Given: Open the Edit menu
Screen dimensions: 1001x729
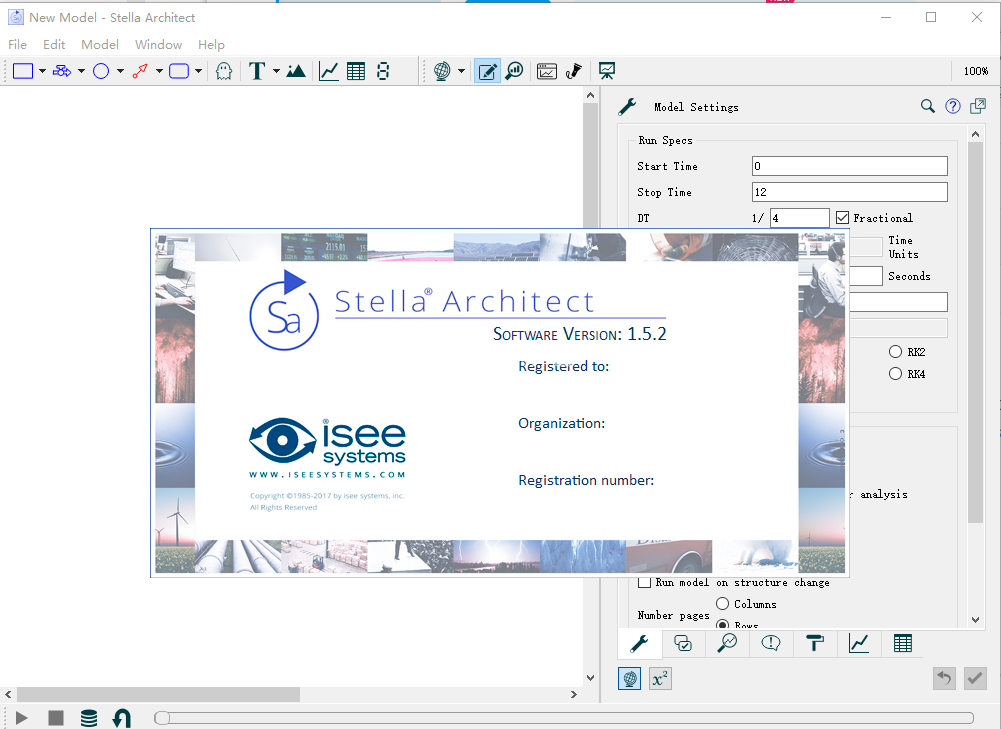Looking at the screenshot, I should pos(54,45).
